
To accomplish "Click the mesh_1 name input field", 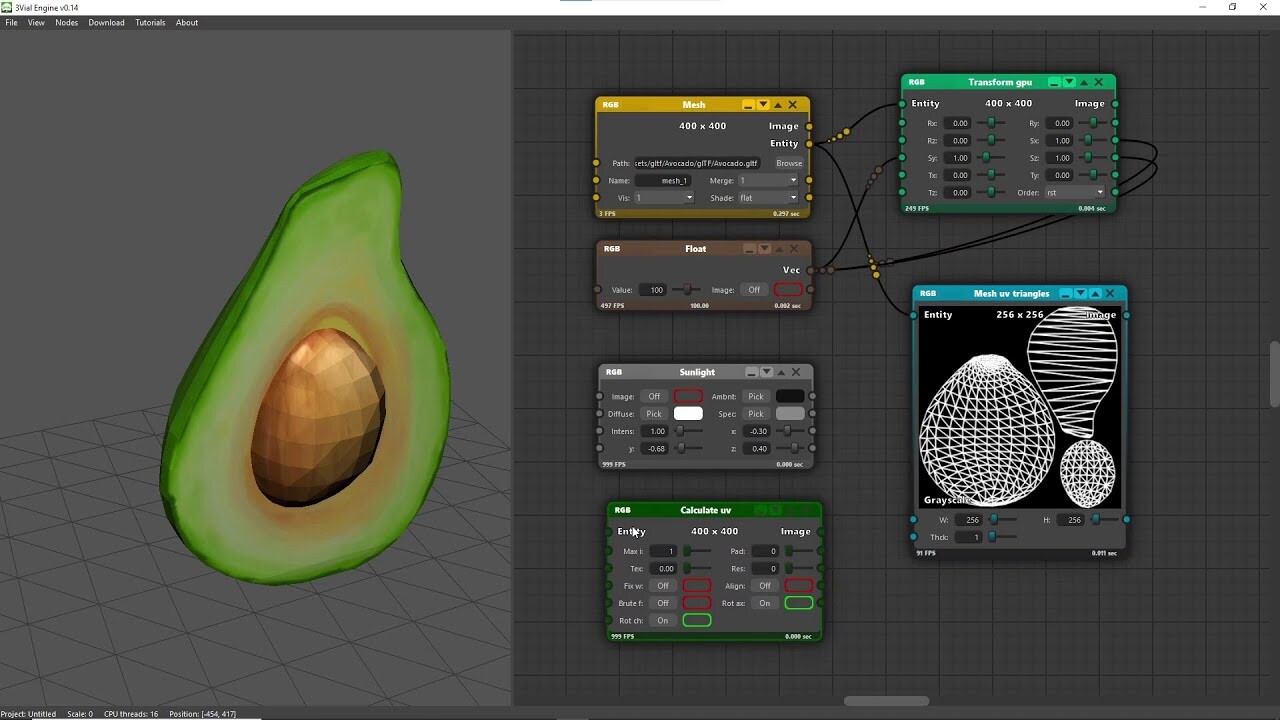I will 664,180.
